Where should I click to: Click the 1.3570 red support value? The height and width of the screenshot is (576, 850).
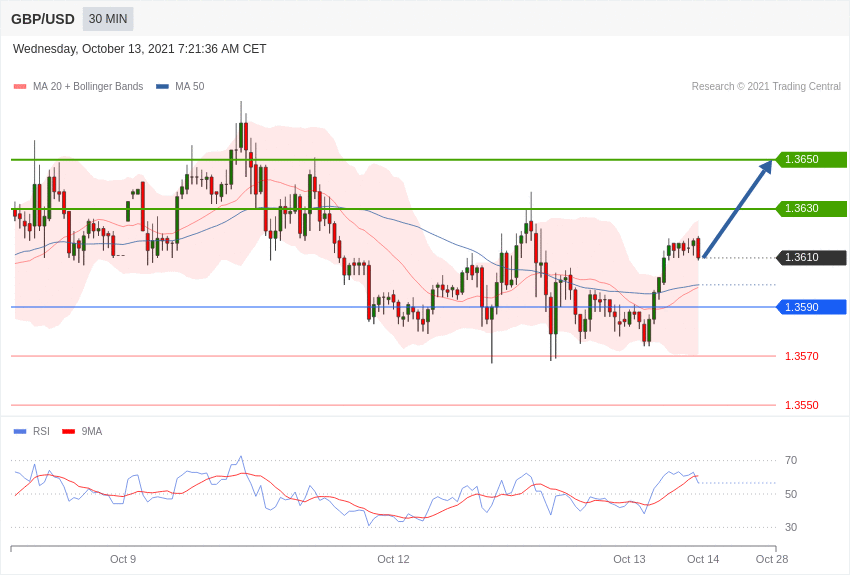[x=802, y=356]
